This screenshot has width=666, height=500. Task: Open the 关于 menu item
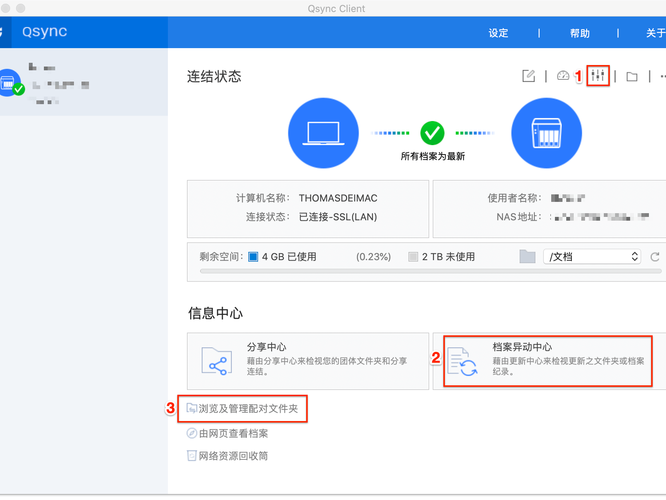[656, 33]
